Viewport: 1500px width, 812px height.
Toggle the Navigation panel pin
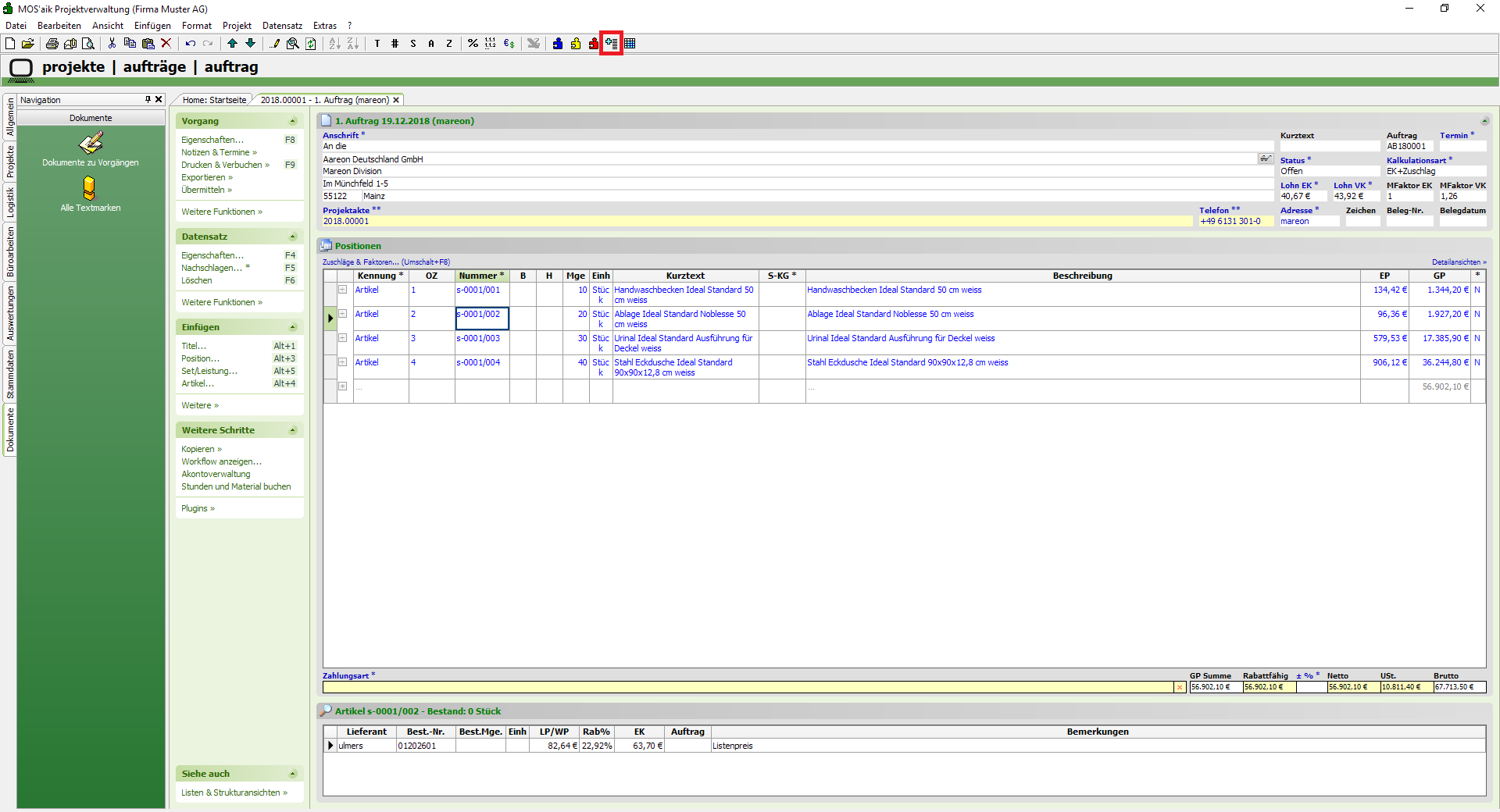click(148, 100)
